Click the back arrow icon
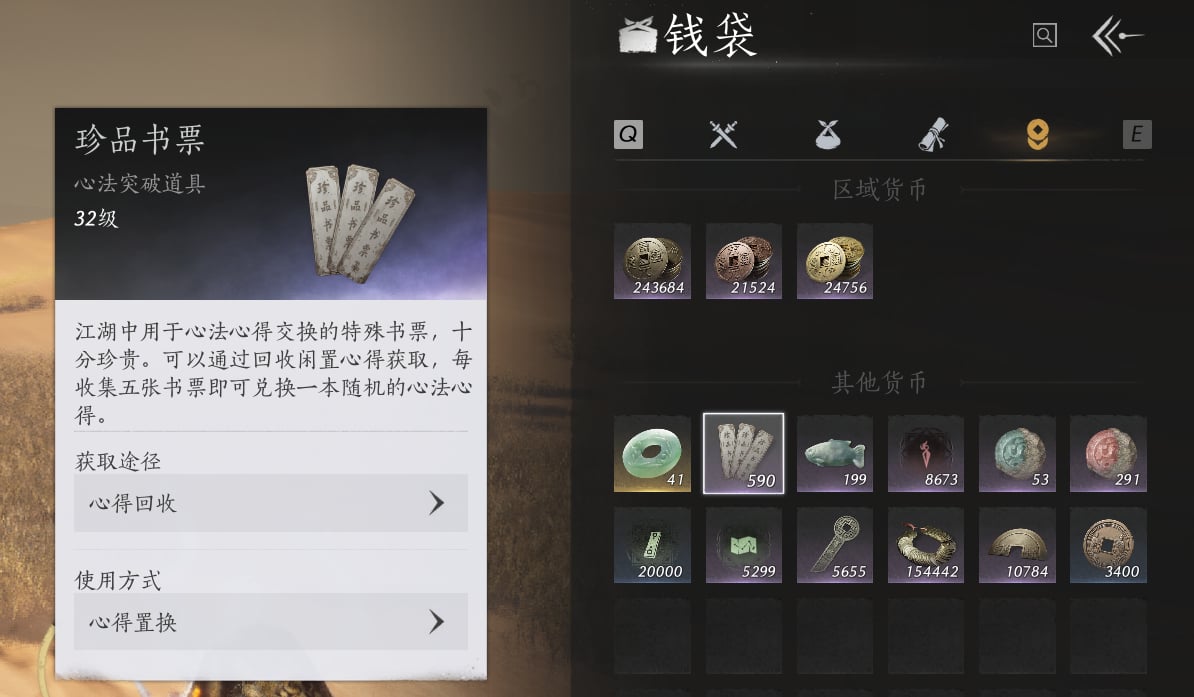 (1117, 36)
